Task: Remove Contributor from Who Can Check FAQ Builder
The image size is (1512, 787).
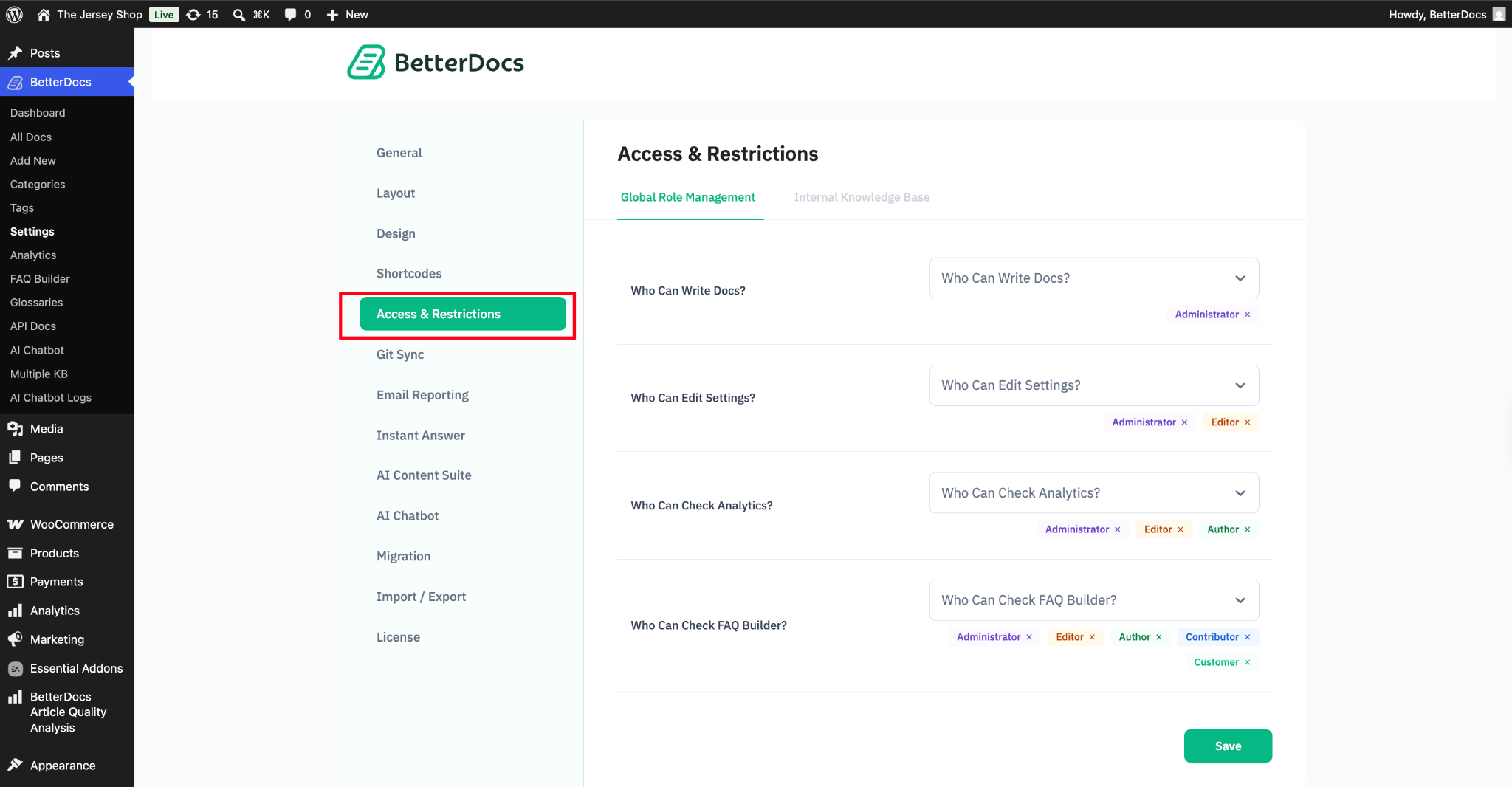Action: [1248, 637]
